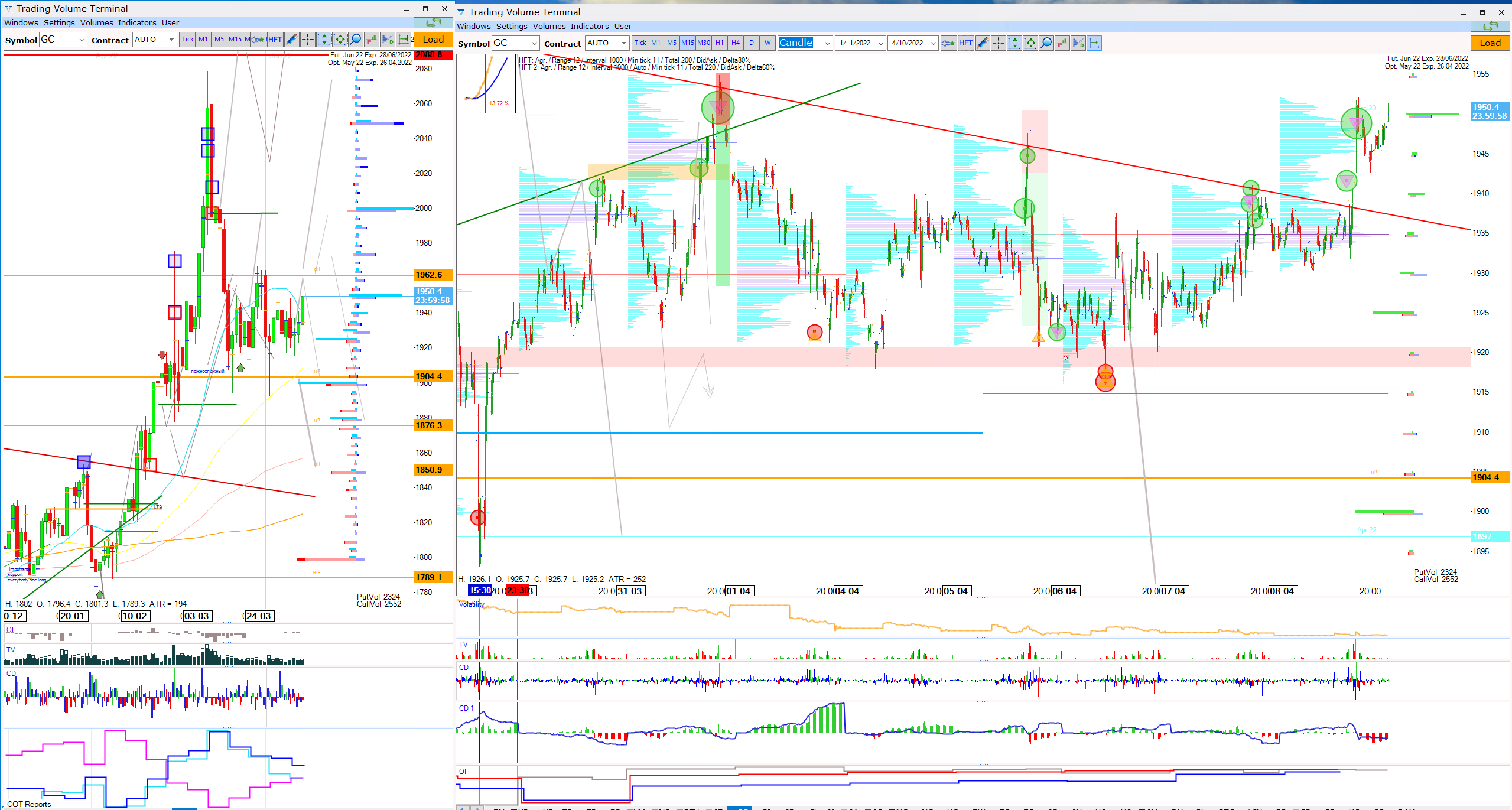Click the 1962.6 price level label in left chart
The width and height of the screenshot is (1512, 810).
tap(433, 275)
